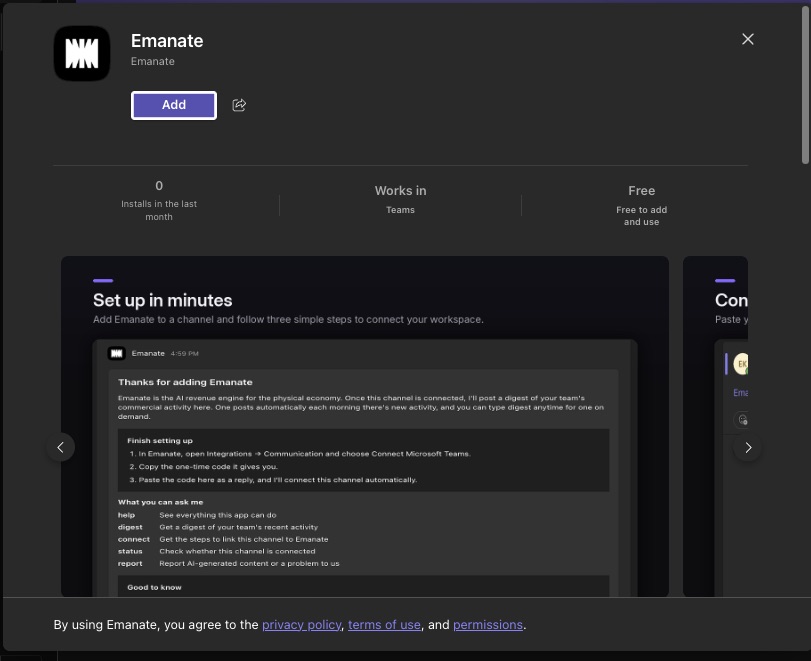Click the 'Emanate' publisher name under title

click(153, 62)
